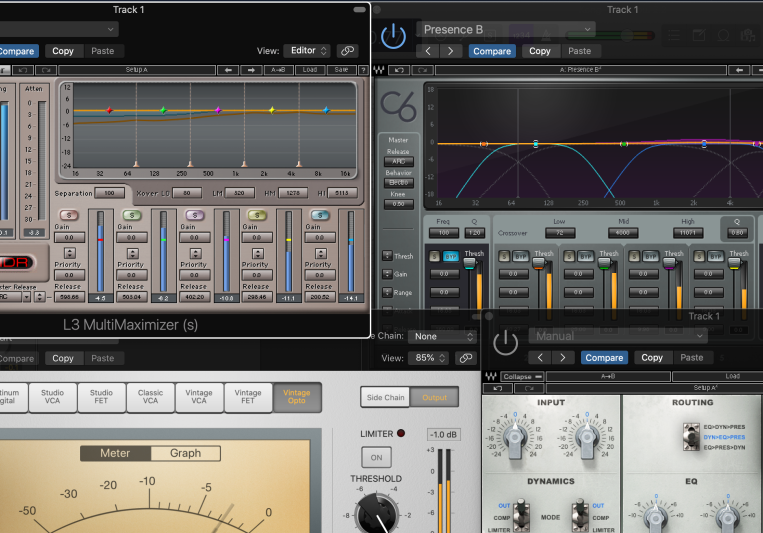Solo the green L3 band
This screenshot has width=763, height=533.
131,215
